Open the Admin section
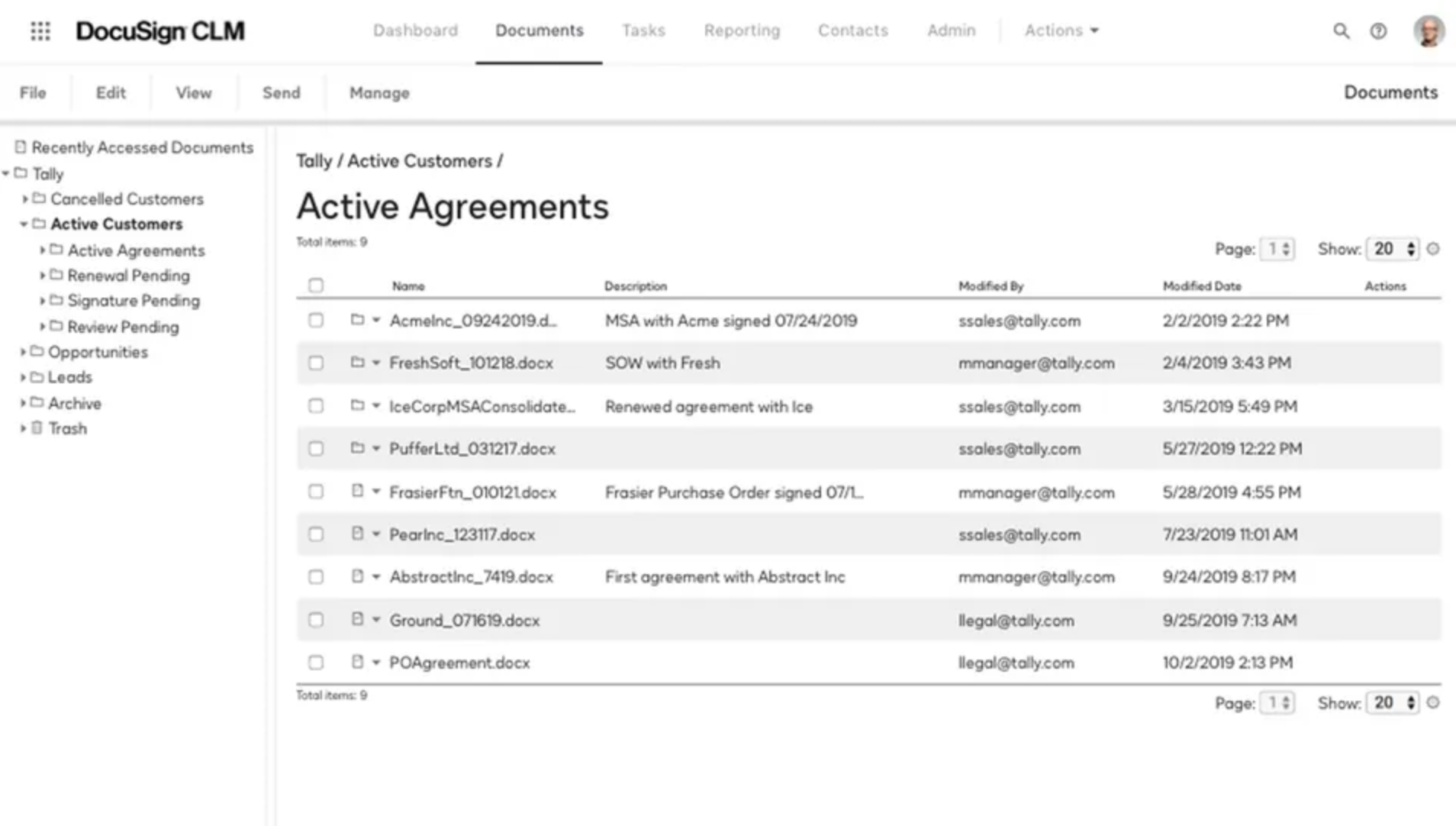This screenshot has width=1456, height=826. 950,31
